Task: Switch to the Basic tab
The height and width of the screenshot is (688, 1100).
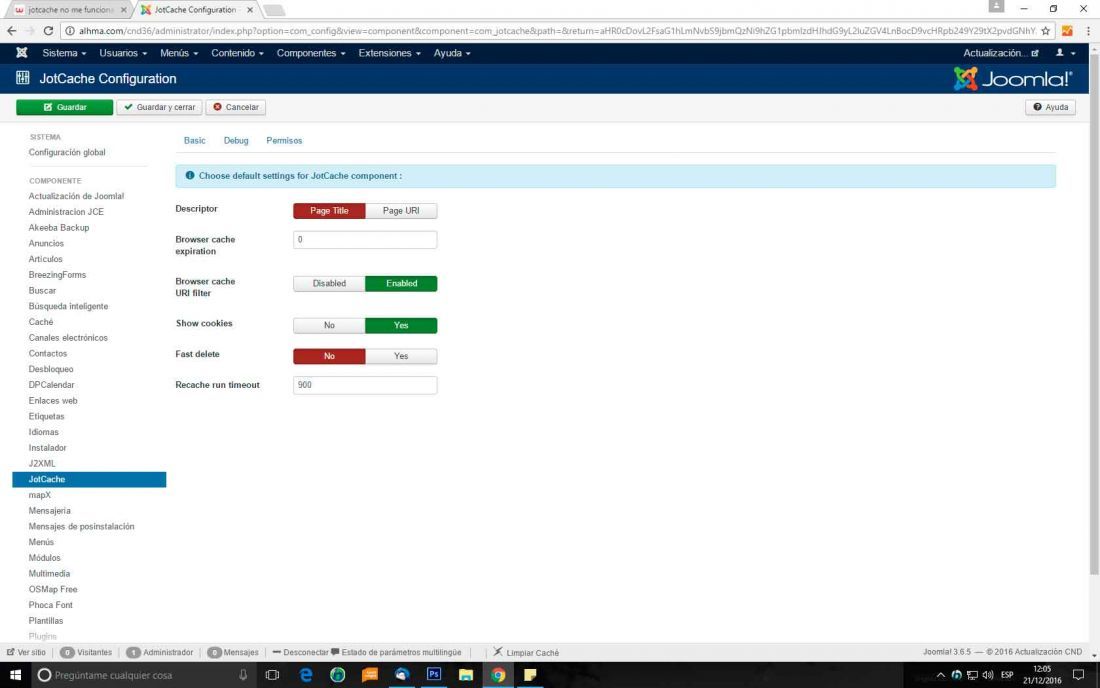Action: tap(194, 140)
